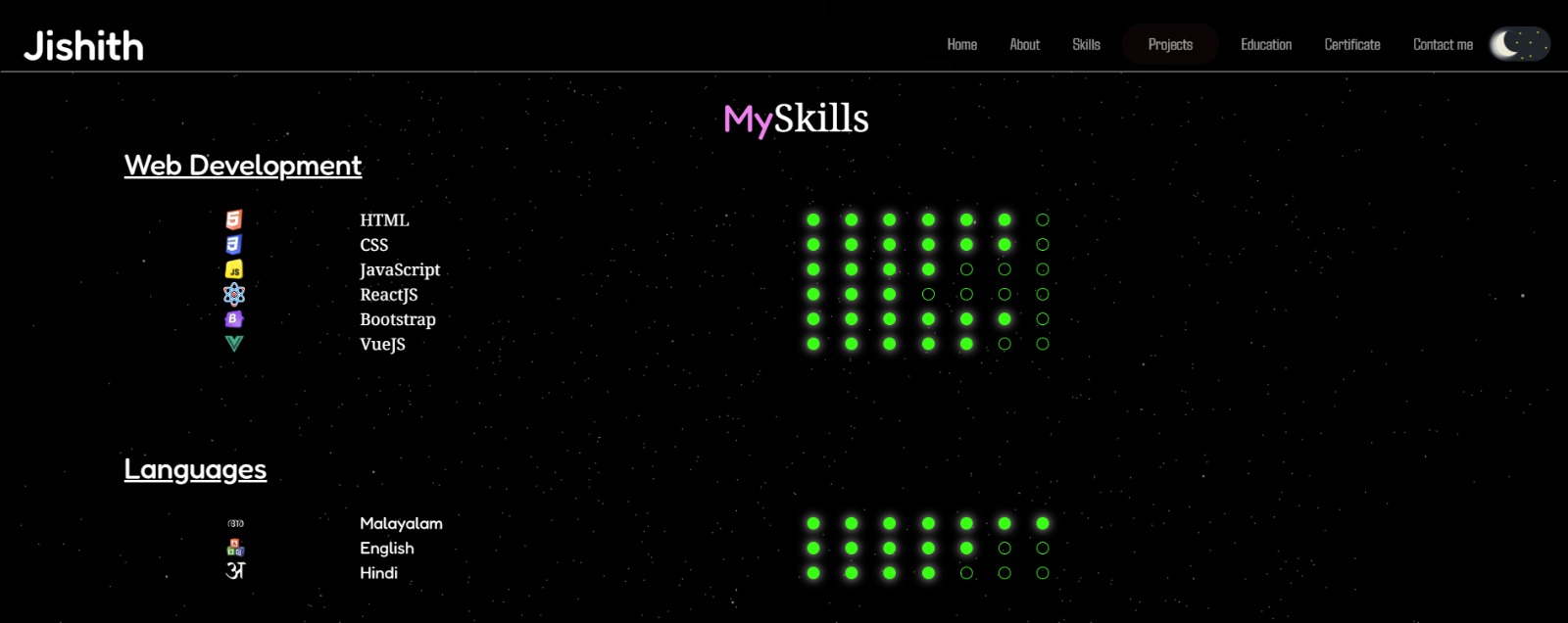Click the CSS3 shield icon
The height and width of the screenshot is (623, 1568).
tap(233, 244)
